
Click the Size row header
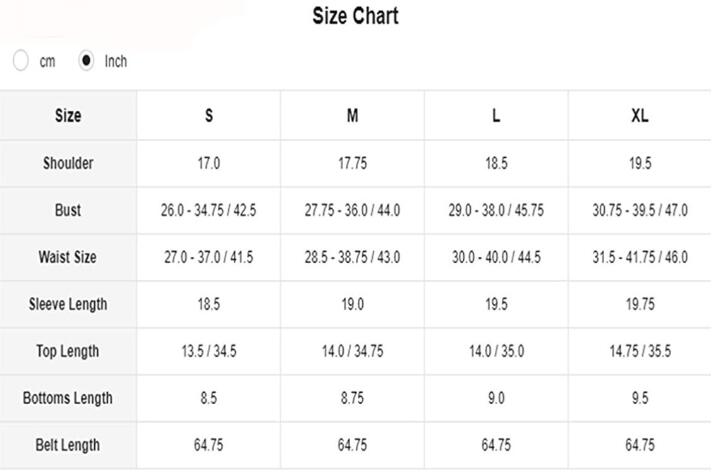(x=68, y=116)
